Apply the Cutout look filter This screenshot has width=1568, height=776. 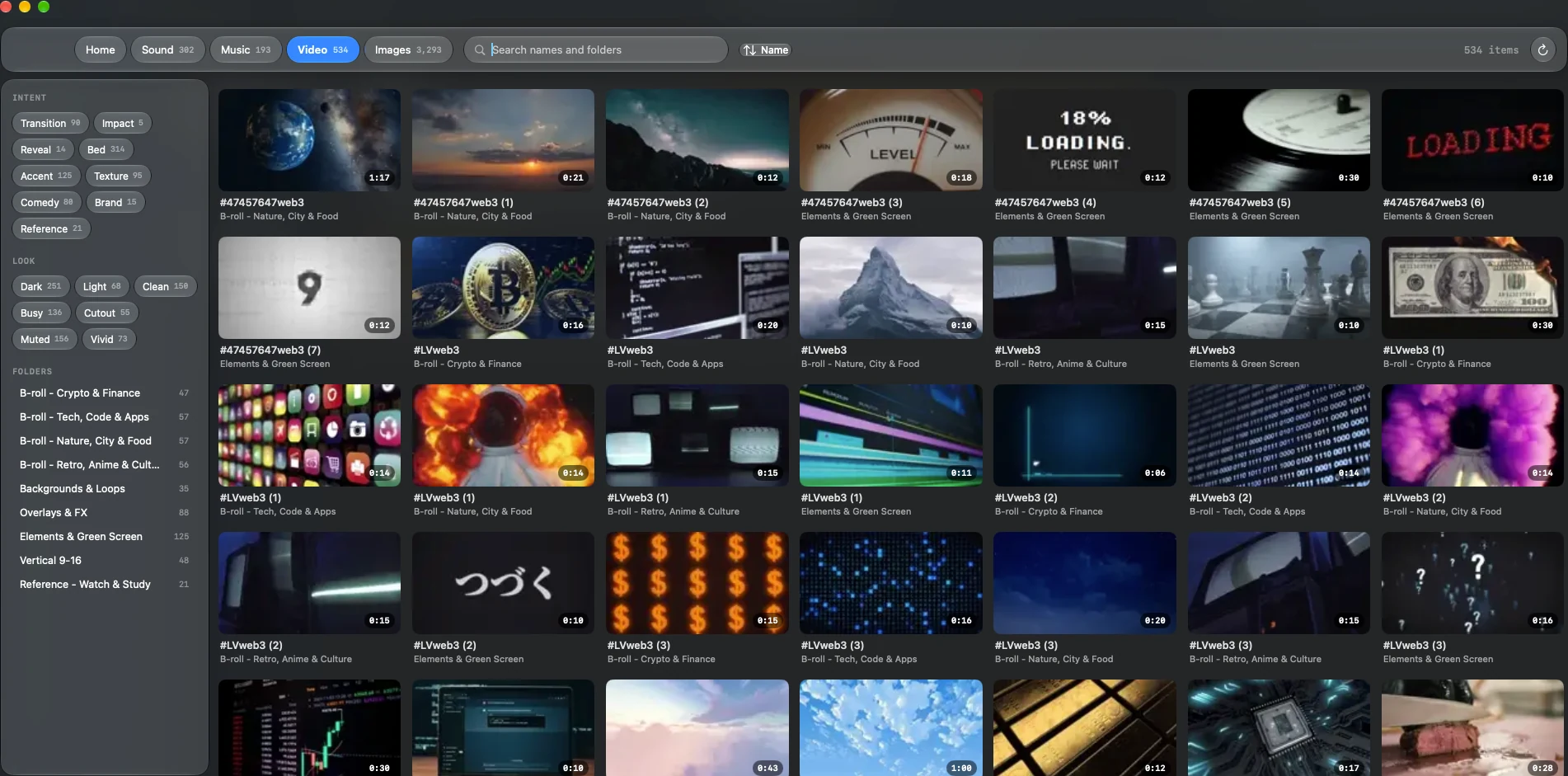(x=107, y=313)
